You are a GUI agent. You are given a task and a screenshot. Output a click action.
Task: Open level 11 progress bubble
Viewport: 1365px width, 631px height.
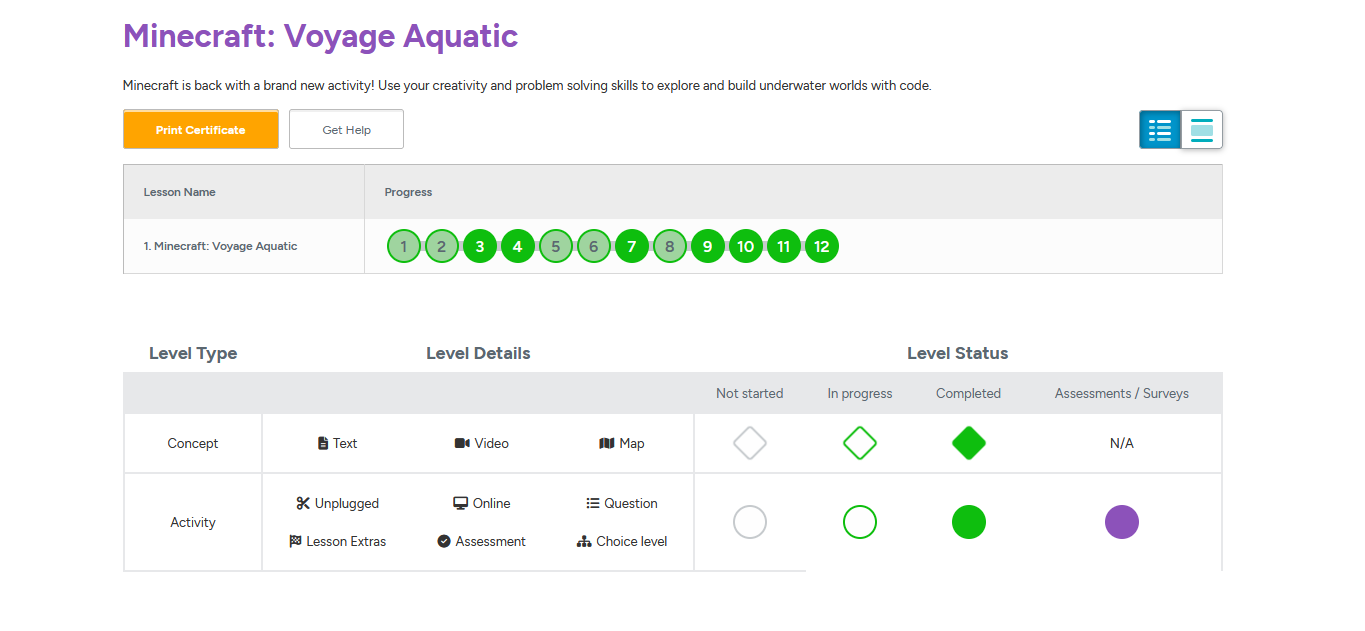click(784, 246)
